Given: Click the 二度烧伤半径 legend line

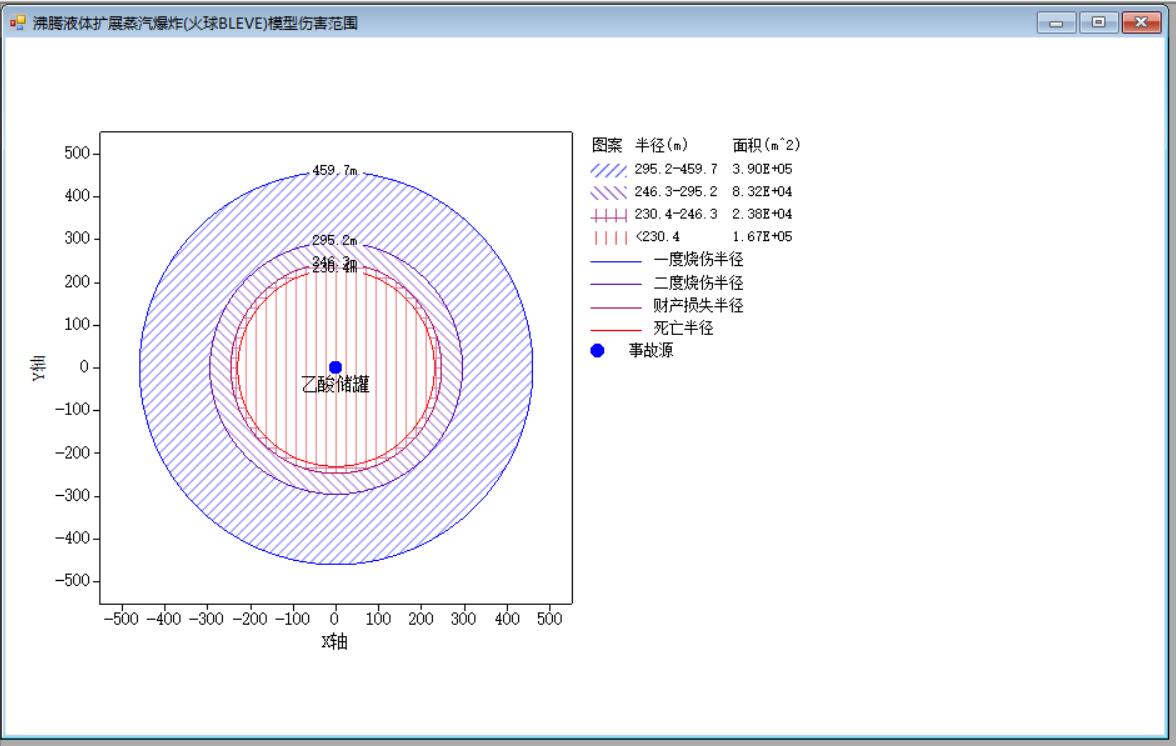Looking at the screenshot, I should 616,284.
